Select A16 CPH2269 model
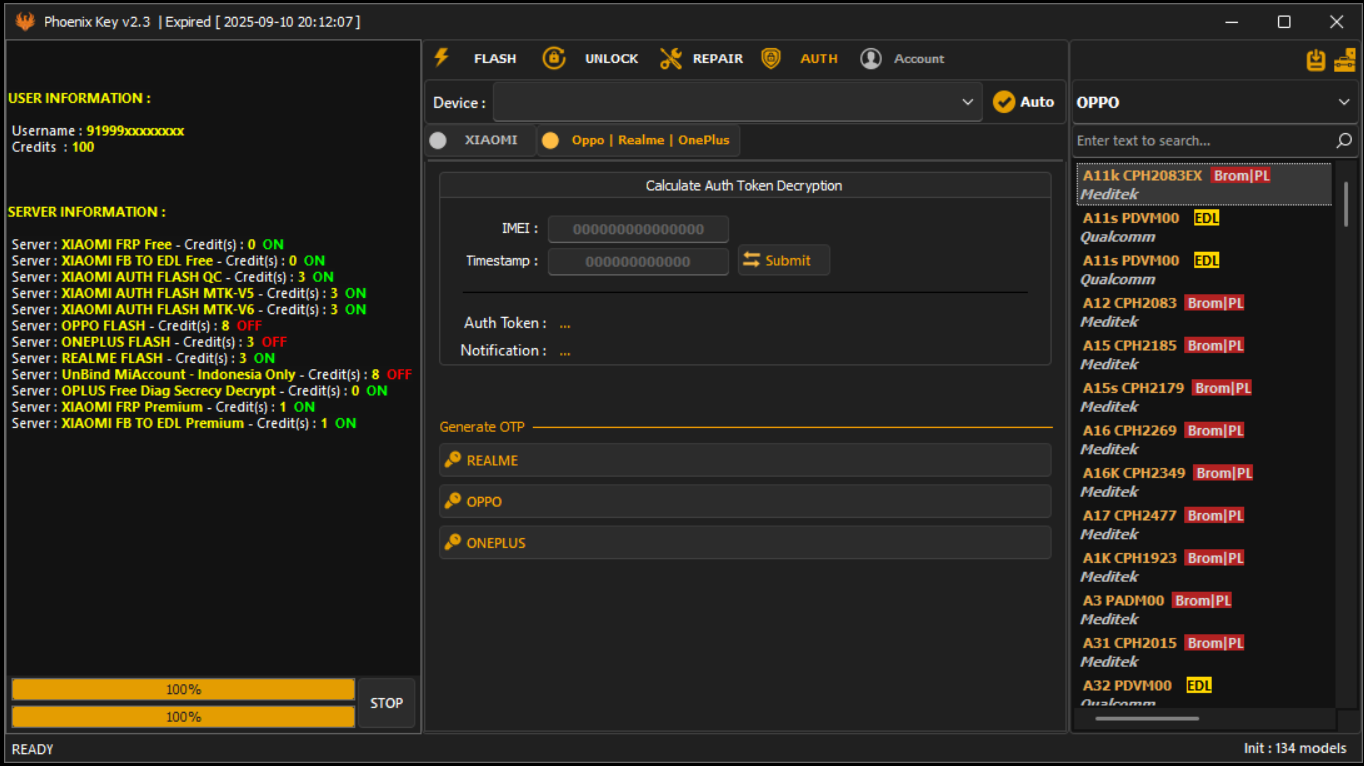 tap(1204, 439)
